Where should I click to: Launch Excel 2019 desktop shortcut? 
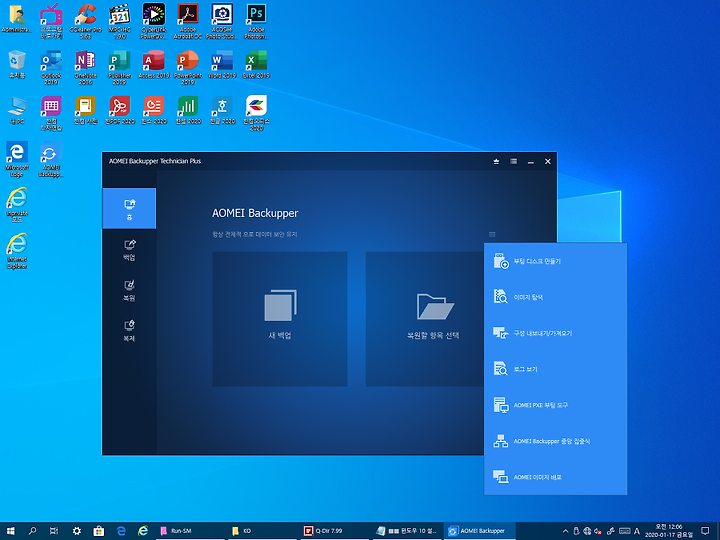point(256,65)
